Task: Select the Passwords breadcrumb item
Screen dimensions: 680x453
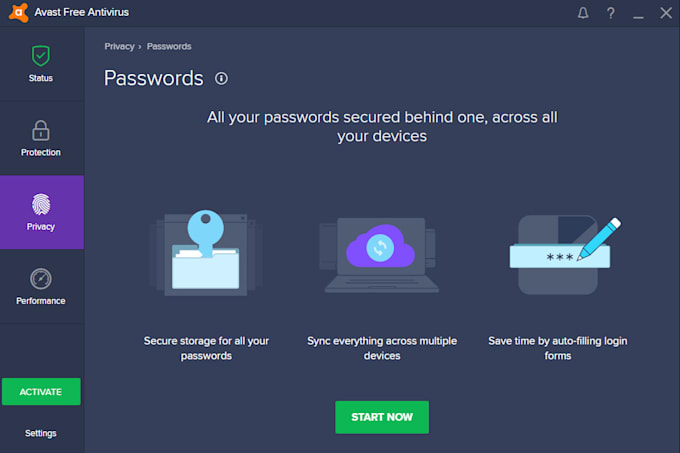Action: 169,47
